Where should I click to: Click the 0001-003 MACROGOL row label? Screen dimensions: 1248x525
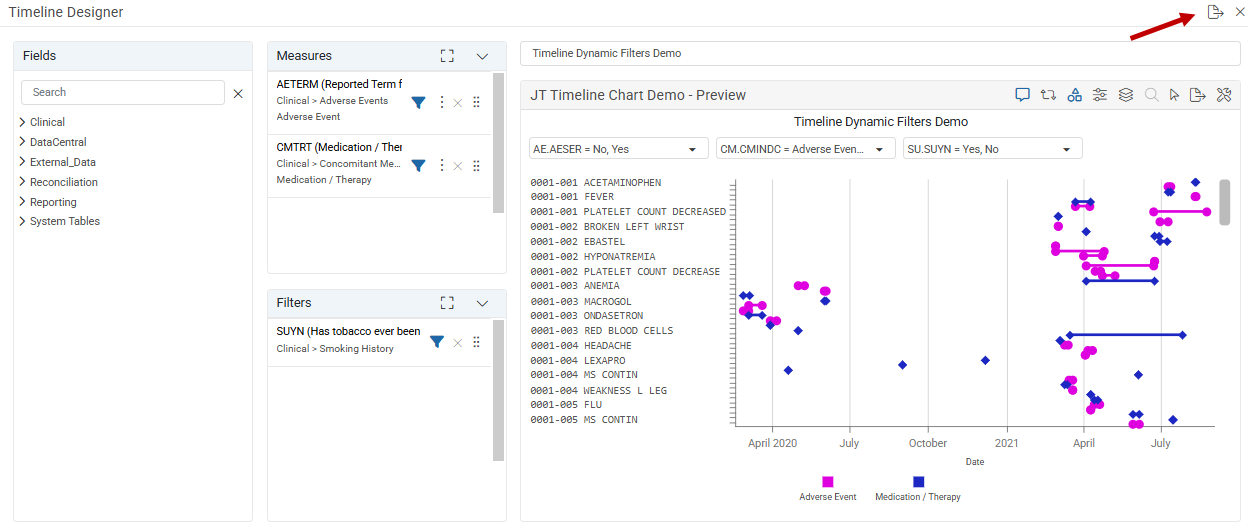click(x=581, y=301)
